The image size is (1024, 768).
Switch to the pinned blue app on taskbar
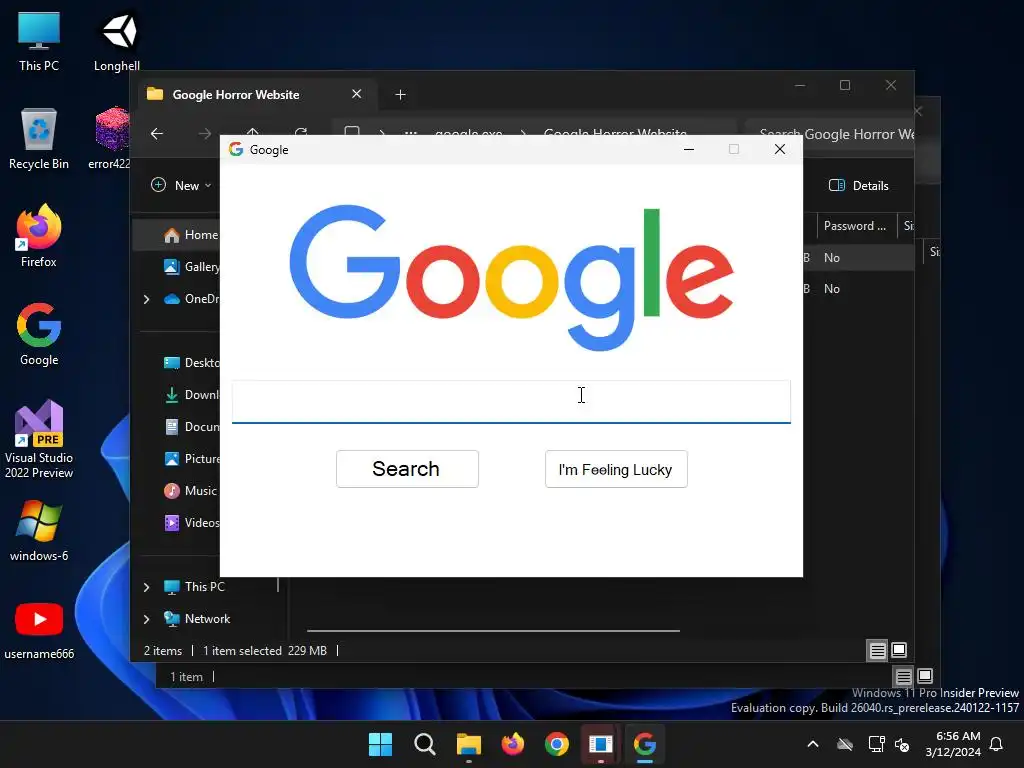pos(601,744)
